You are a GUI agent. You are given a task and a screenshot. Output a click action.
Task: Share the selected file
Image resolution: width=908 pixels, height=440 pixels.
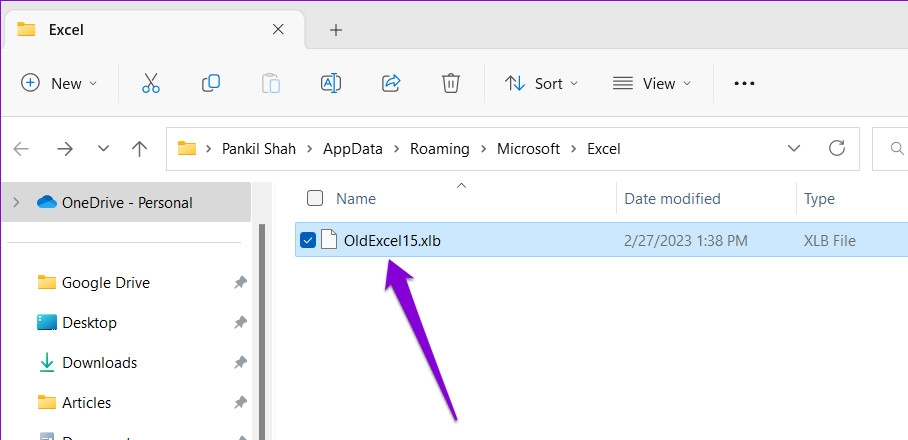[391, 83]
